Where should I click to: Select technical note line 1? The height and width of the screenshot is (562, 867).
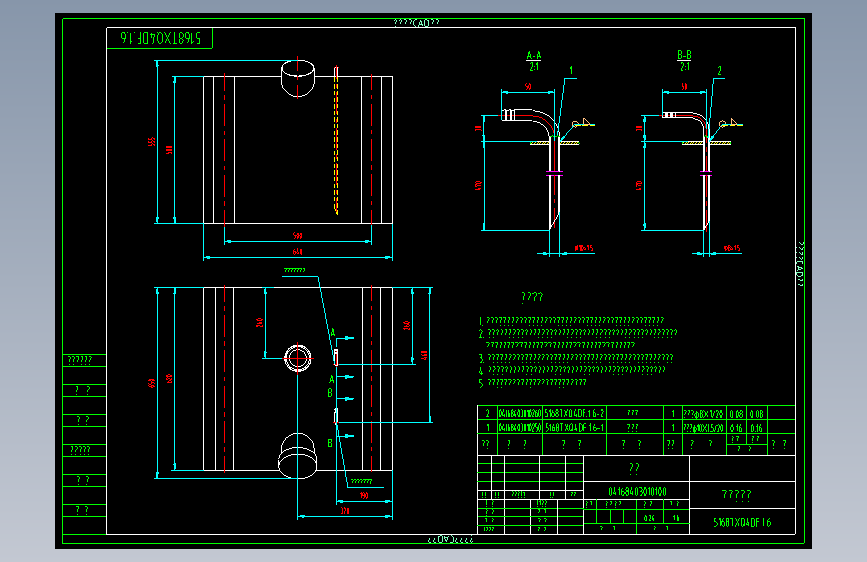(571, 320)
